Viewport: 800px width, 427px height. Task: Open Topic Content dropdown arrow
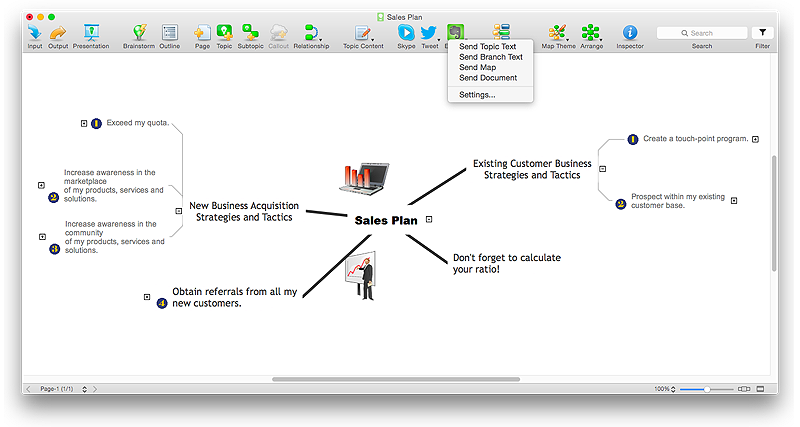[x=373, y=40]
